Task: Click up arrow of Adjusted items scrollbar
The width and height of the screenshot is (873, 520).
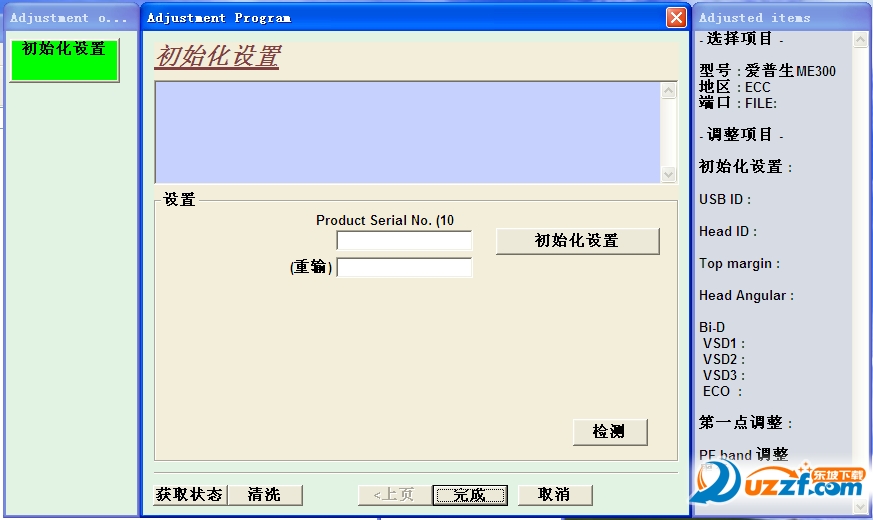Action: [860, 40]
